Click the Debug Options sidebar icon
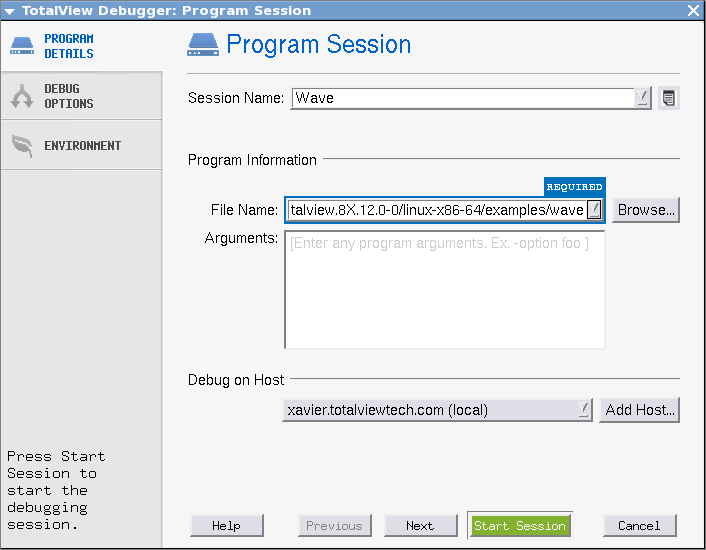The image size is (706, 550). [x=21, y=96]
